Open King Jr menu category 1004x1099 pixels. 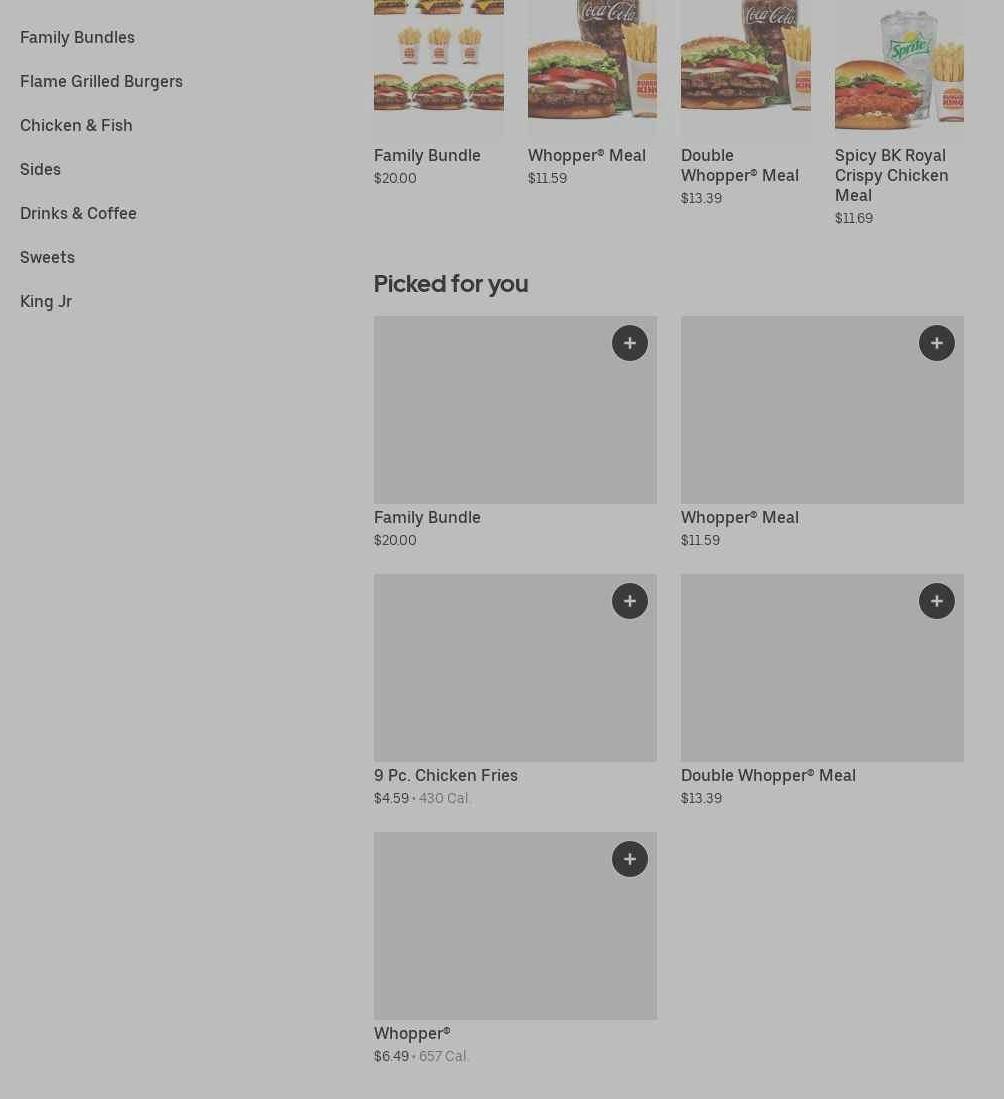46,301
